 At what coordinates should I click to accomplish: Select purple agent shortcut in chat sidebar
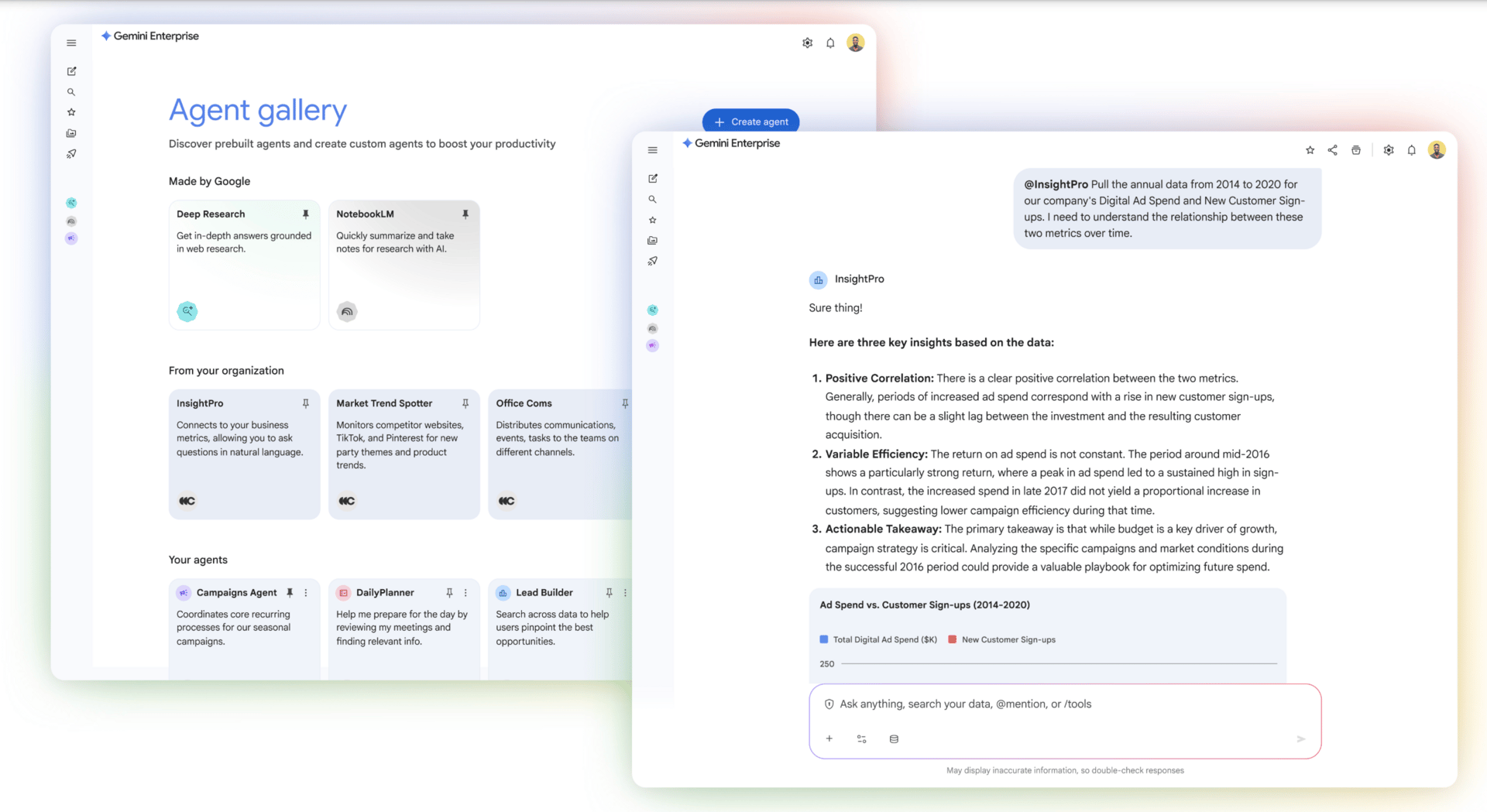653,346
